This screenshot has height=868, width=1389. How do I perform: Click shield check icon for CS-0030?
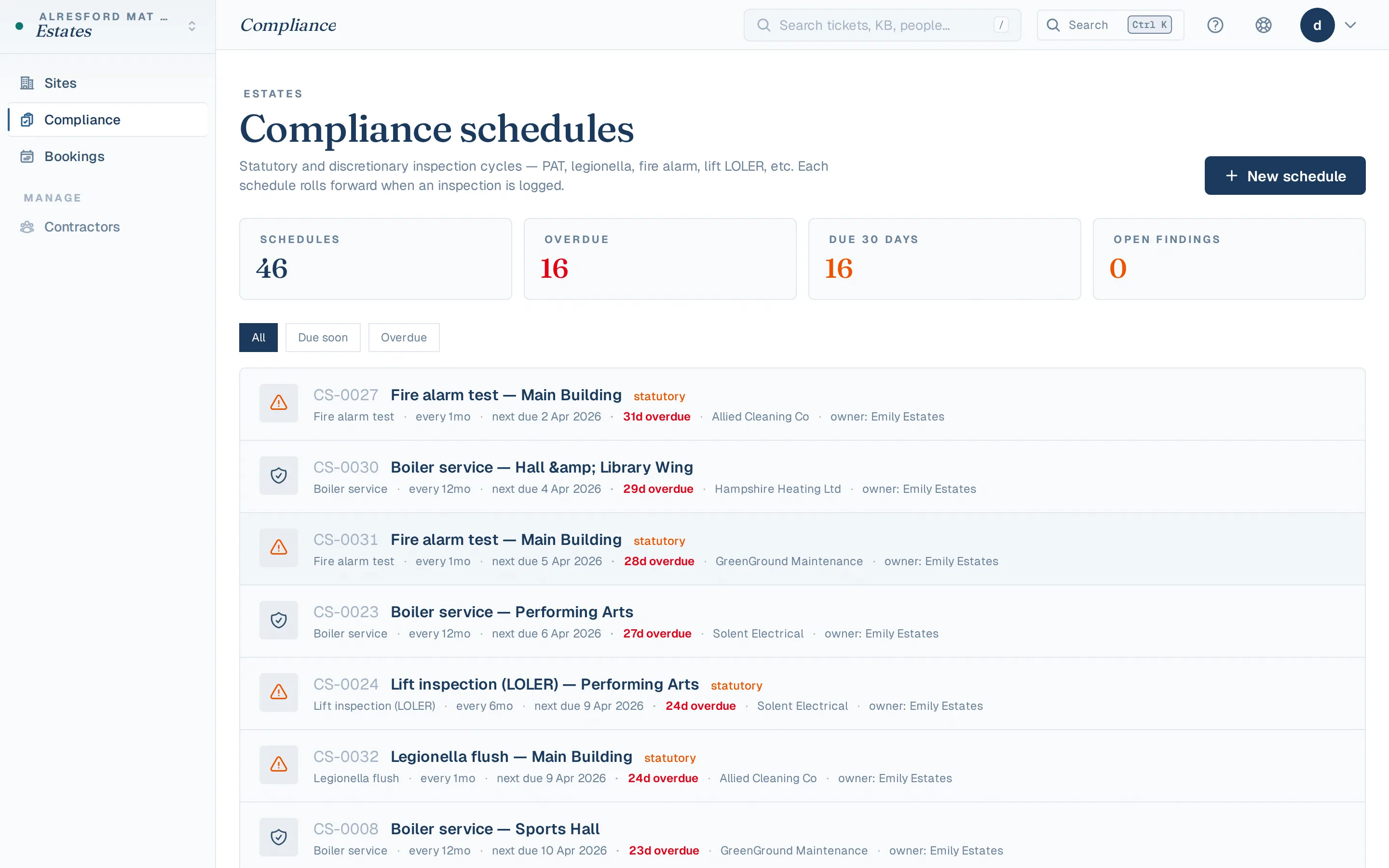click(x=279, y=475)
